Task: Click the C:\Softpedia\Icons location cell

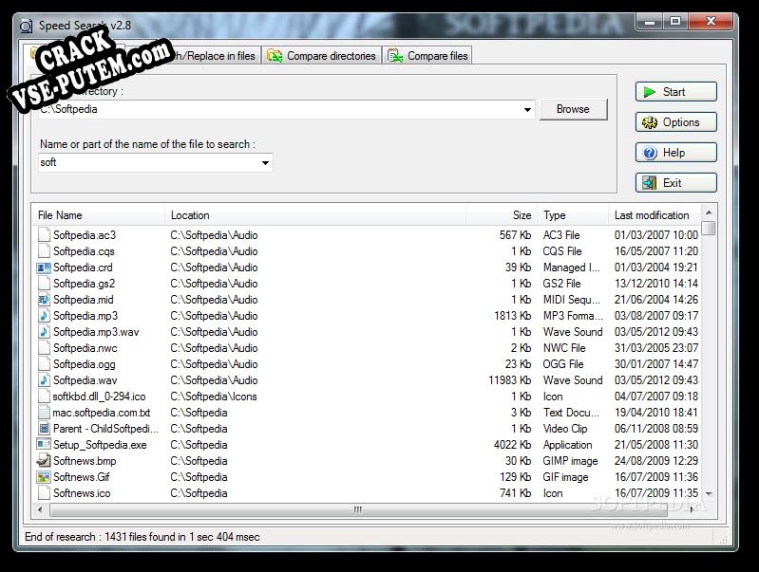Action: [213, 396]
